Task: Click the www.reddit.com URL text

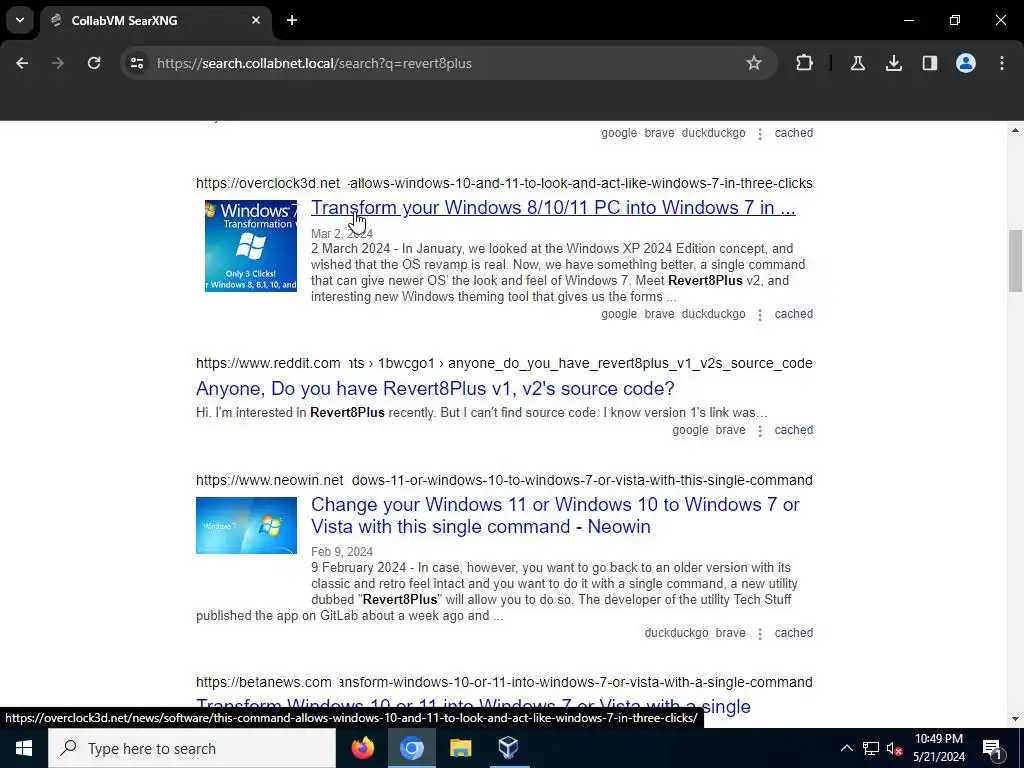Action: (x=268, y=364)
